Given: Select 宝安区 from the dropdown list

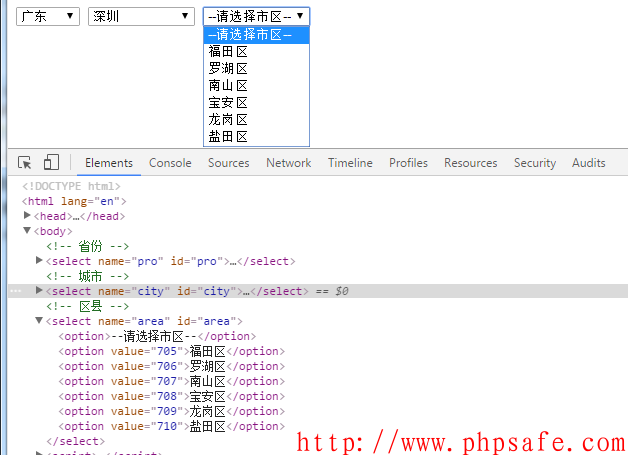Looking at the screenshot, I should [256, 103].
